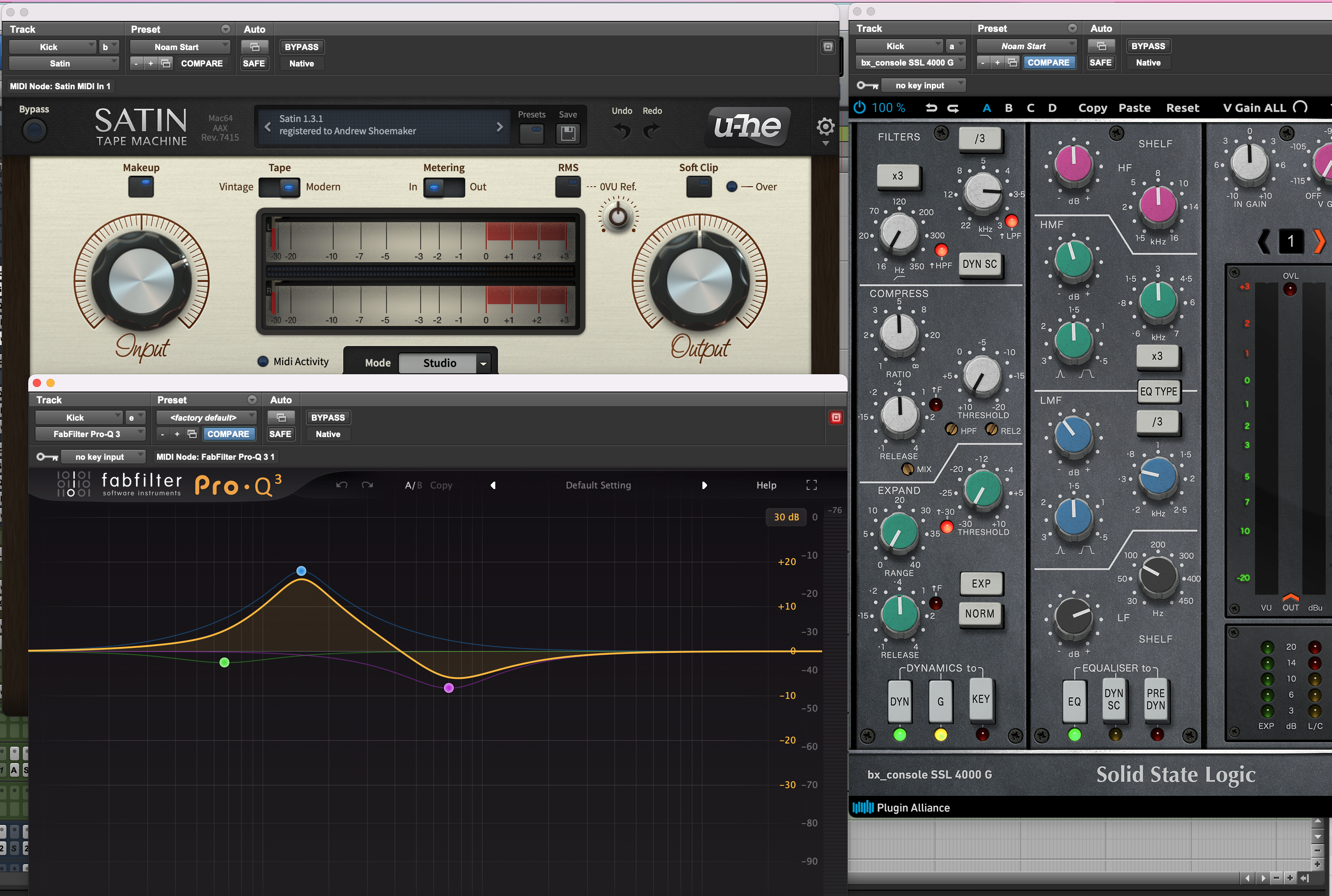This screenshot has height=896, width=1332.
Task: Click green EQ band node in Pro-Q 3
Action: 224,662
